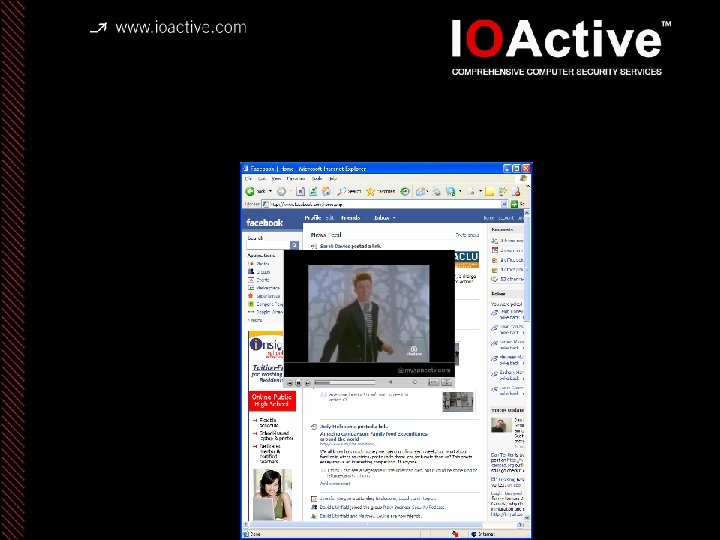
Task: Click the rewind button on video player
Action: [x=290, y=382]
